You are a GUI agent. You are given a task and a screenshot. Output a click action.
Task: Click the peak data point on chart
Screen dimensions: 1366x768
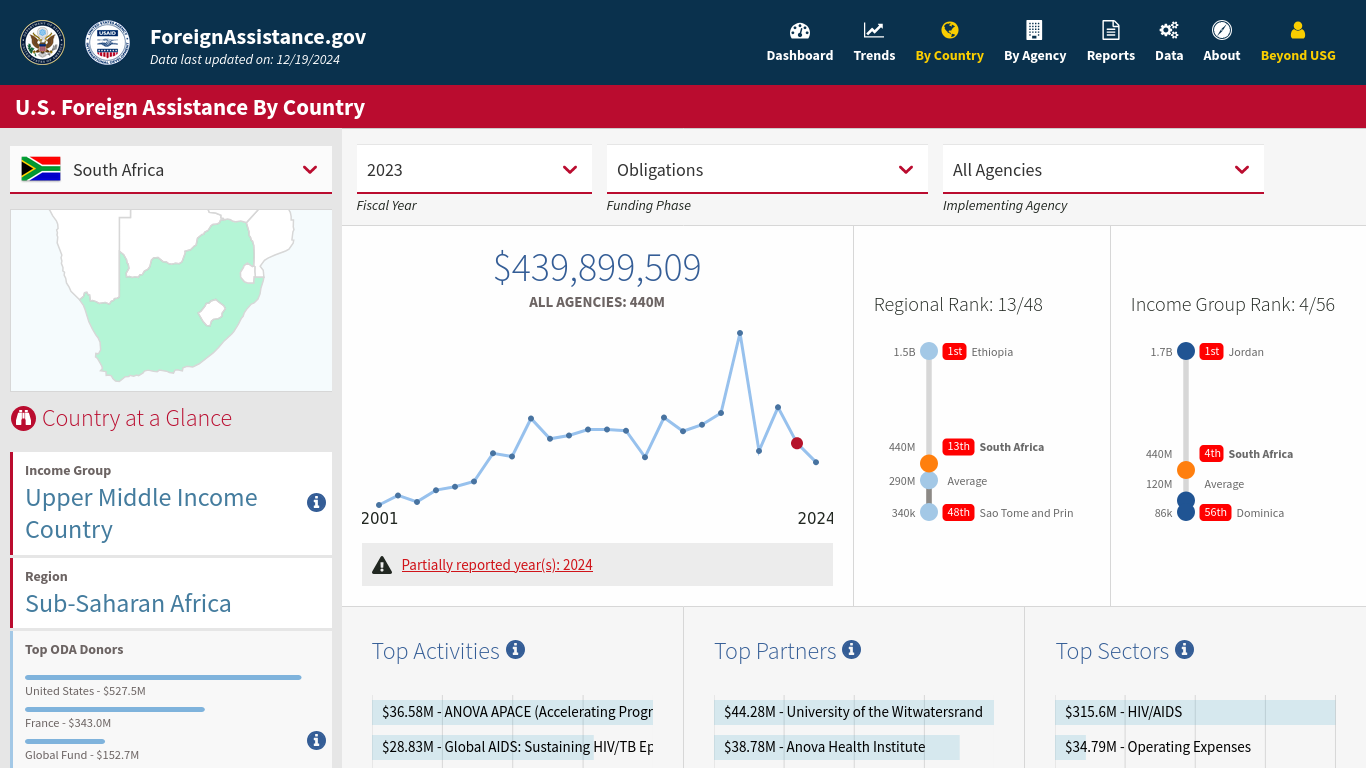(x=740, y=333)
